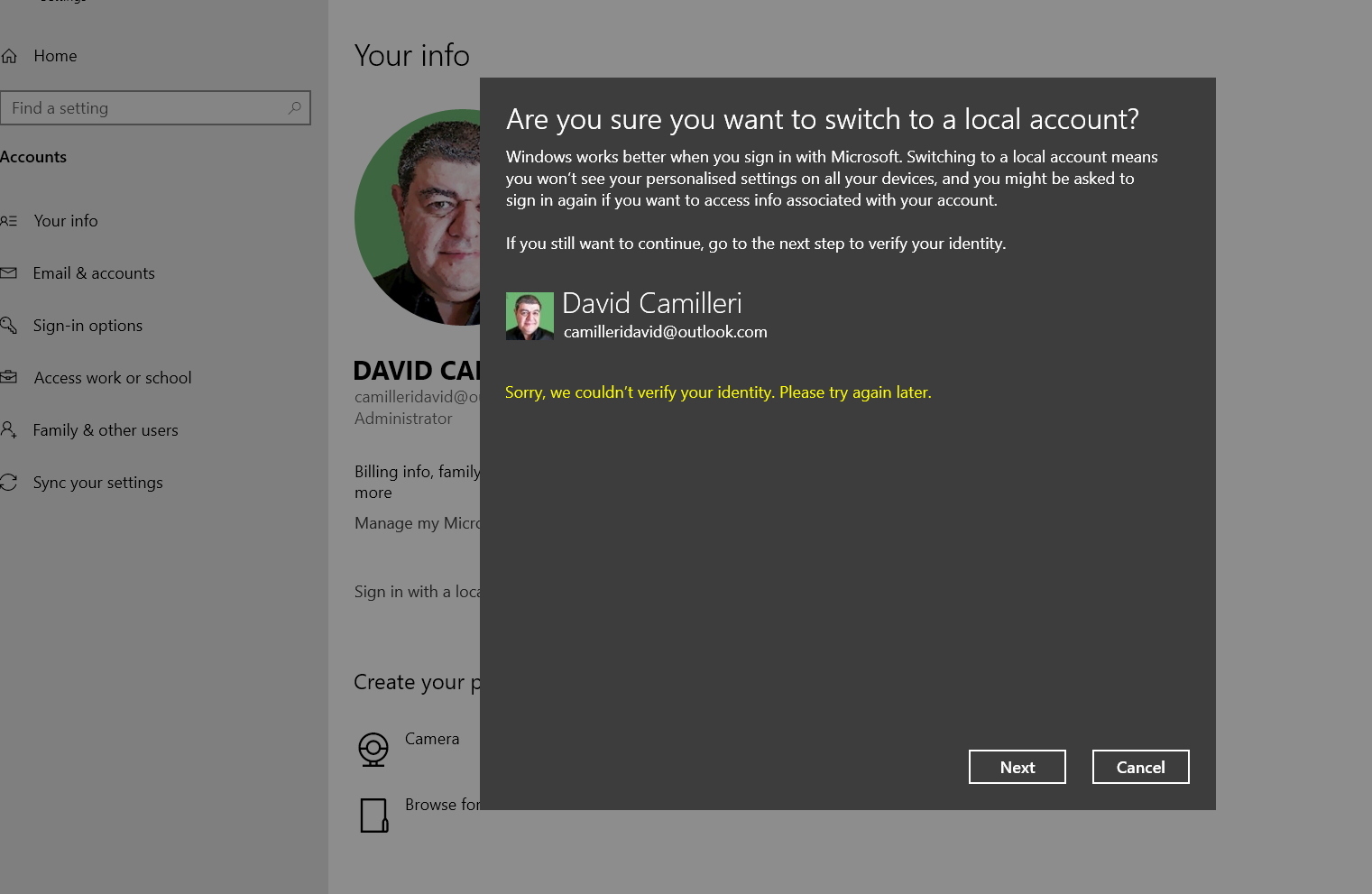Click the dialog title about local account
1372x894 pixels.
823,119
